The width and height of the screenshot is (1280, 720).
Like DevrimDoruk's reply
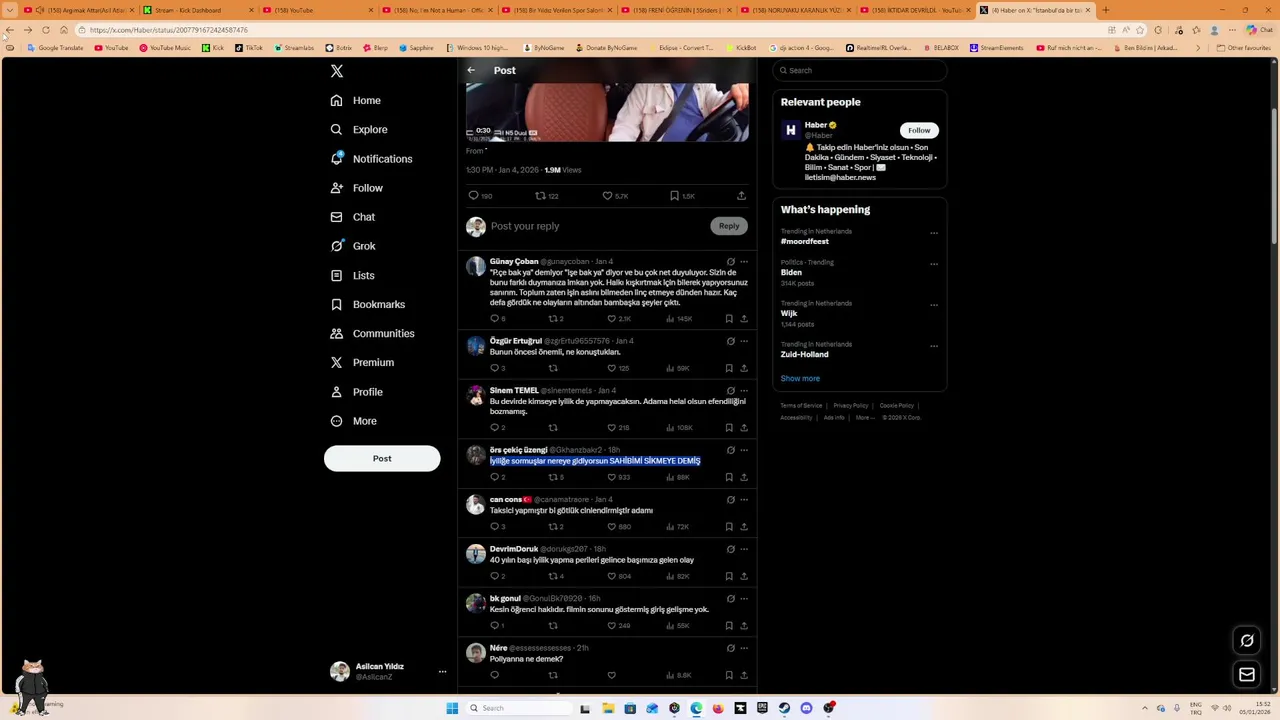pos(611,576)
